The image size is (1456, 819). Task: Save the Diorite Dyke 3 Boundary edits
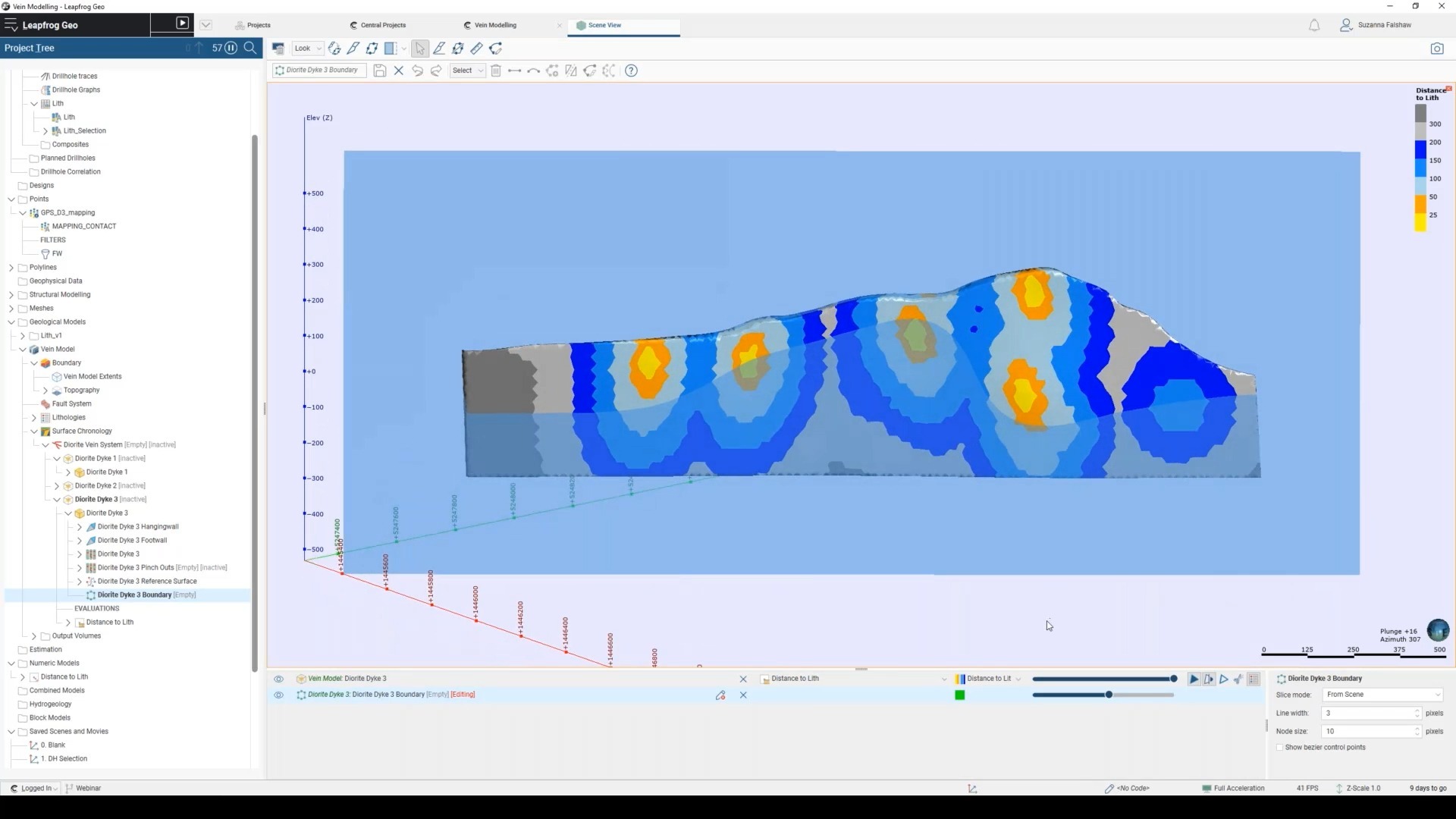click(x=380, y=71)
